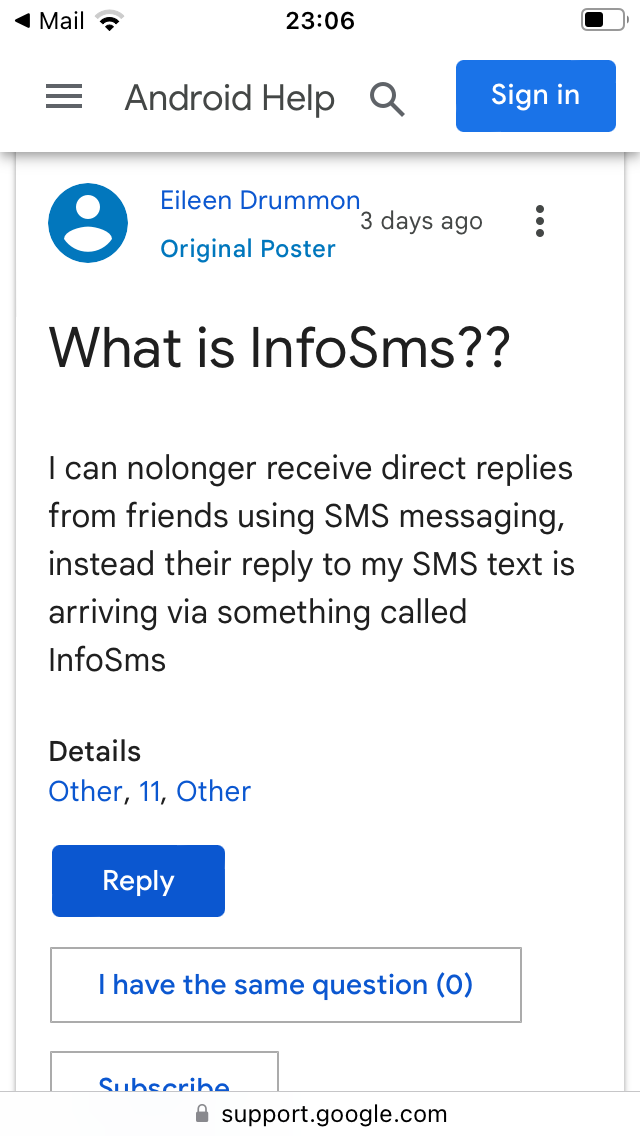Open the search icon in Android Help header
Image resolution: width=640 pixels, height=1136 pixels.
coord(387,97)
